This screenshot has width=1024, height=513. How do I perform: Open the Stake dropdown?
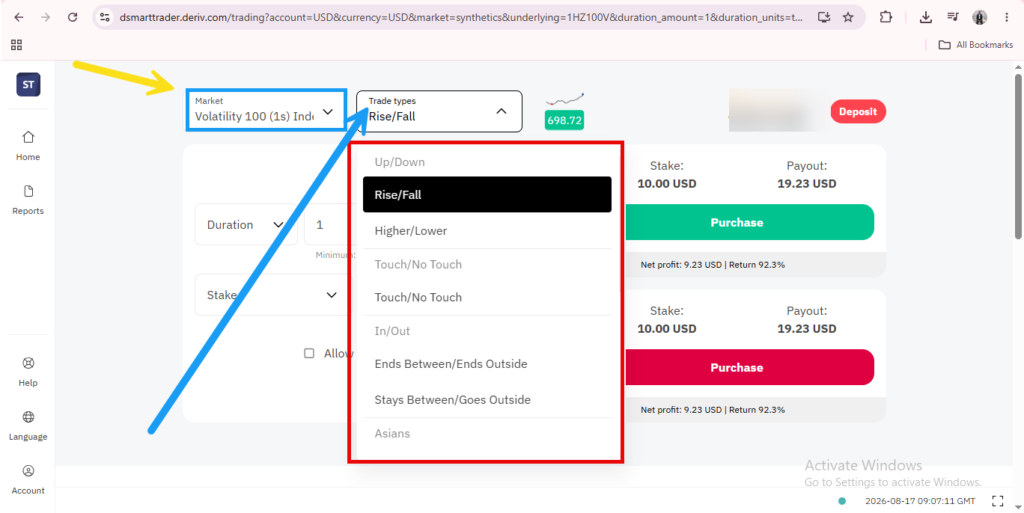pyautogui.click(x=270, y=295)
